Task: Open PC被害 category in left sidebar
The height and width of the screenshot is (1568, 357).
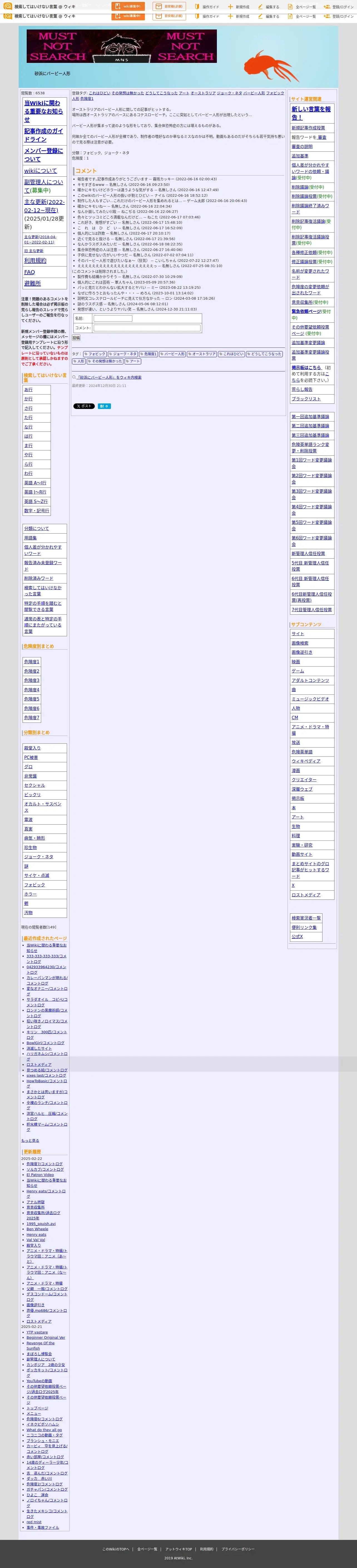Action: [31, 757]
